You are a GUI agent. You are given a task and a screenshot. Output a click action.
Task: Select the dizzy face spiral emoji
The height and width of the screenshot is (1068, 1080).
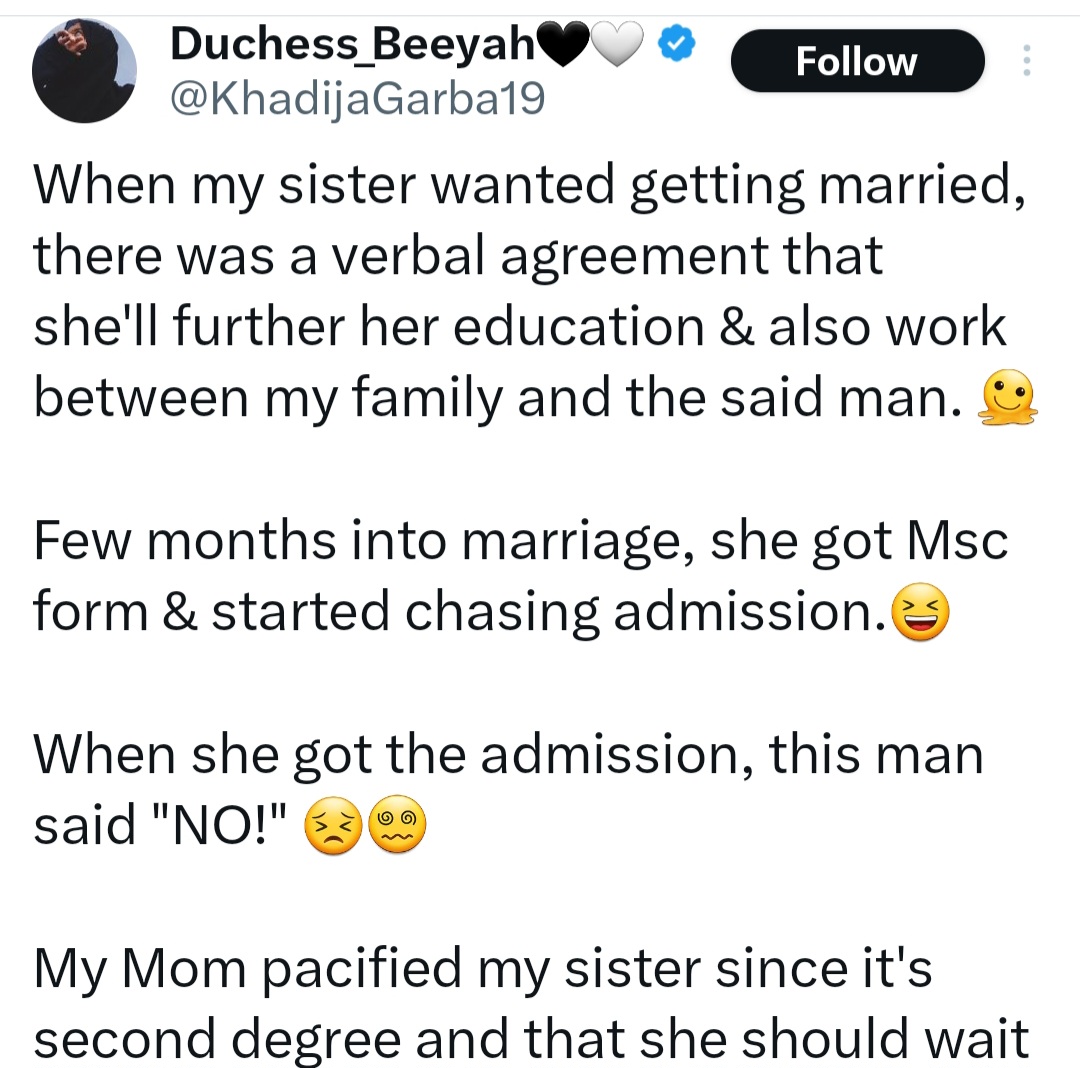pos(400,824)
